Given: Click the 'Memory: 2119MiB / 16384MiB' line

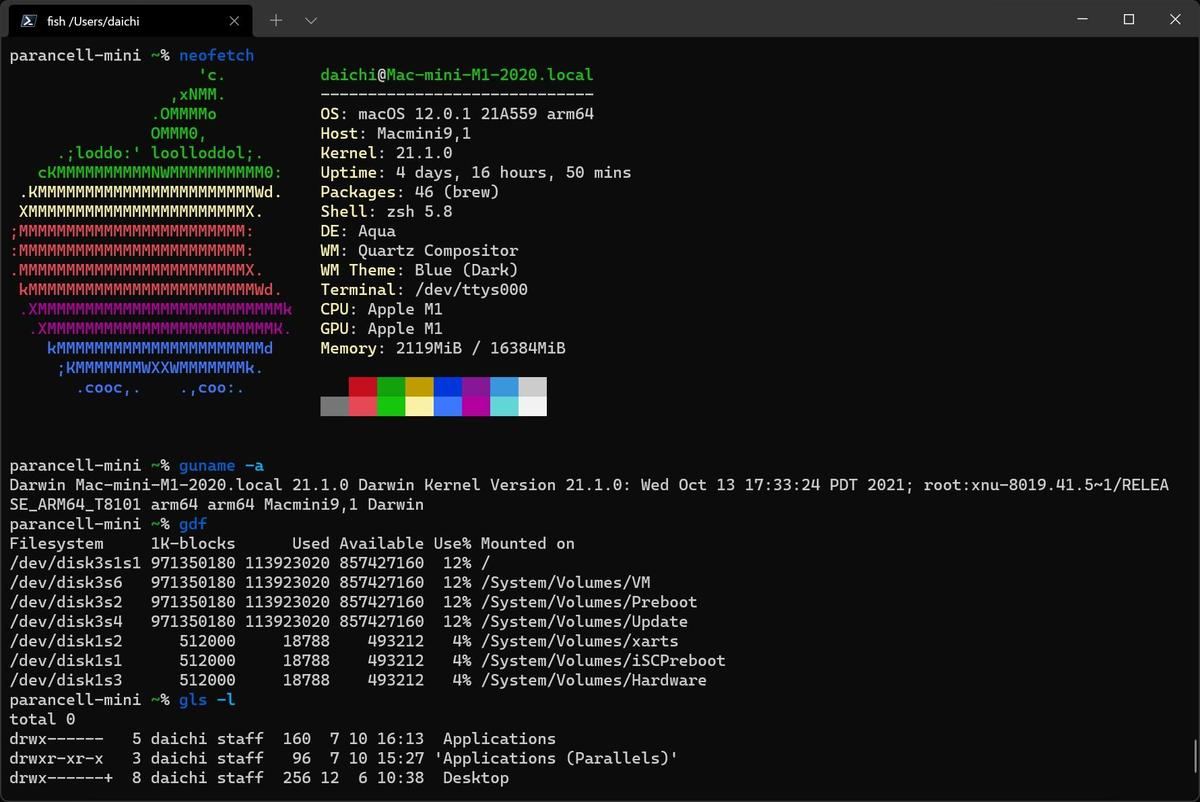Looking at the screenshot, I should (443, 348).
